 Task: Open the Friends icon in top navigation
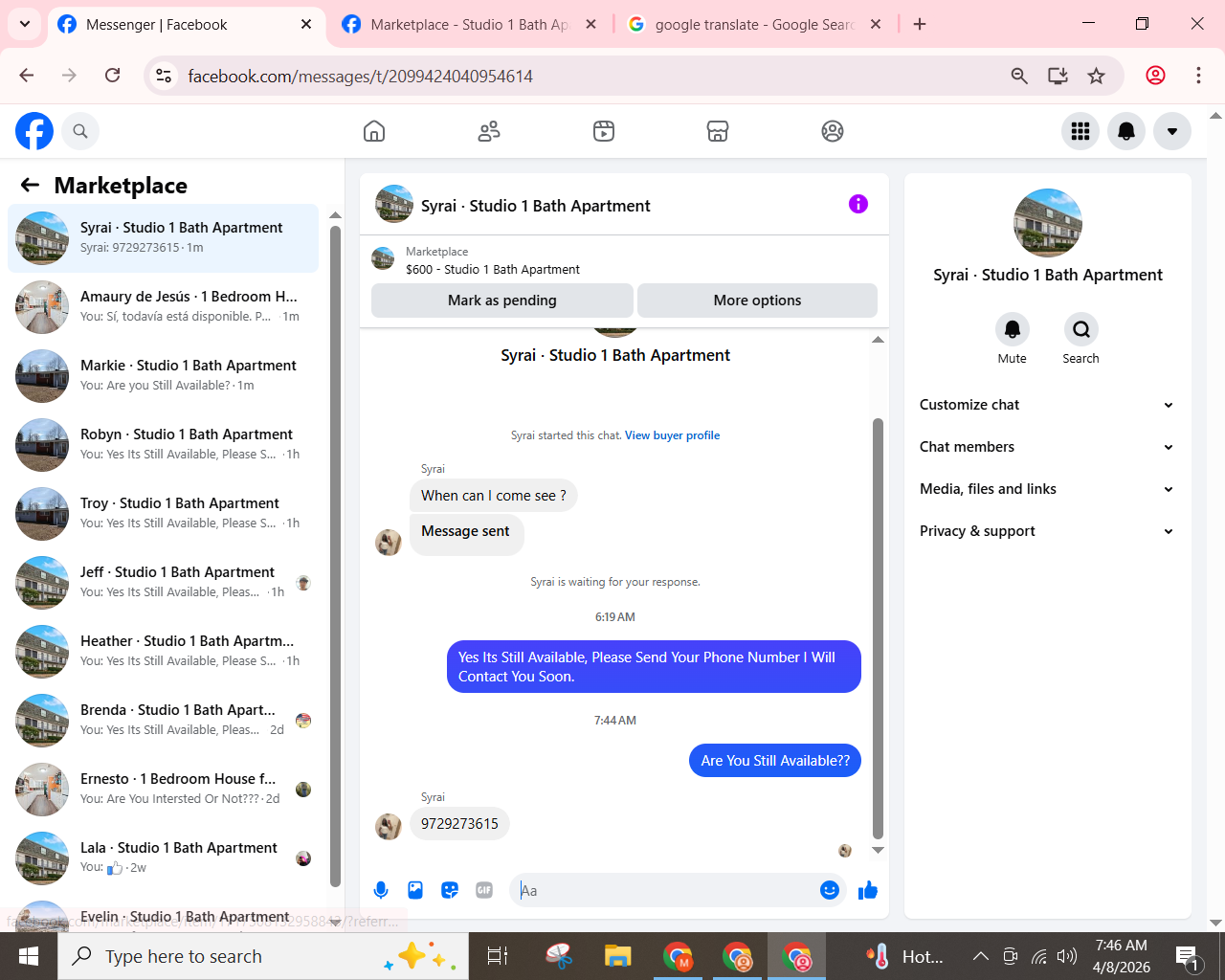click(x=489, y=131)
